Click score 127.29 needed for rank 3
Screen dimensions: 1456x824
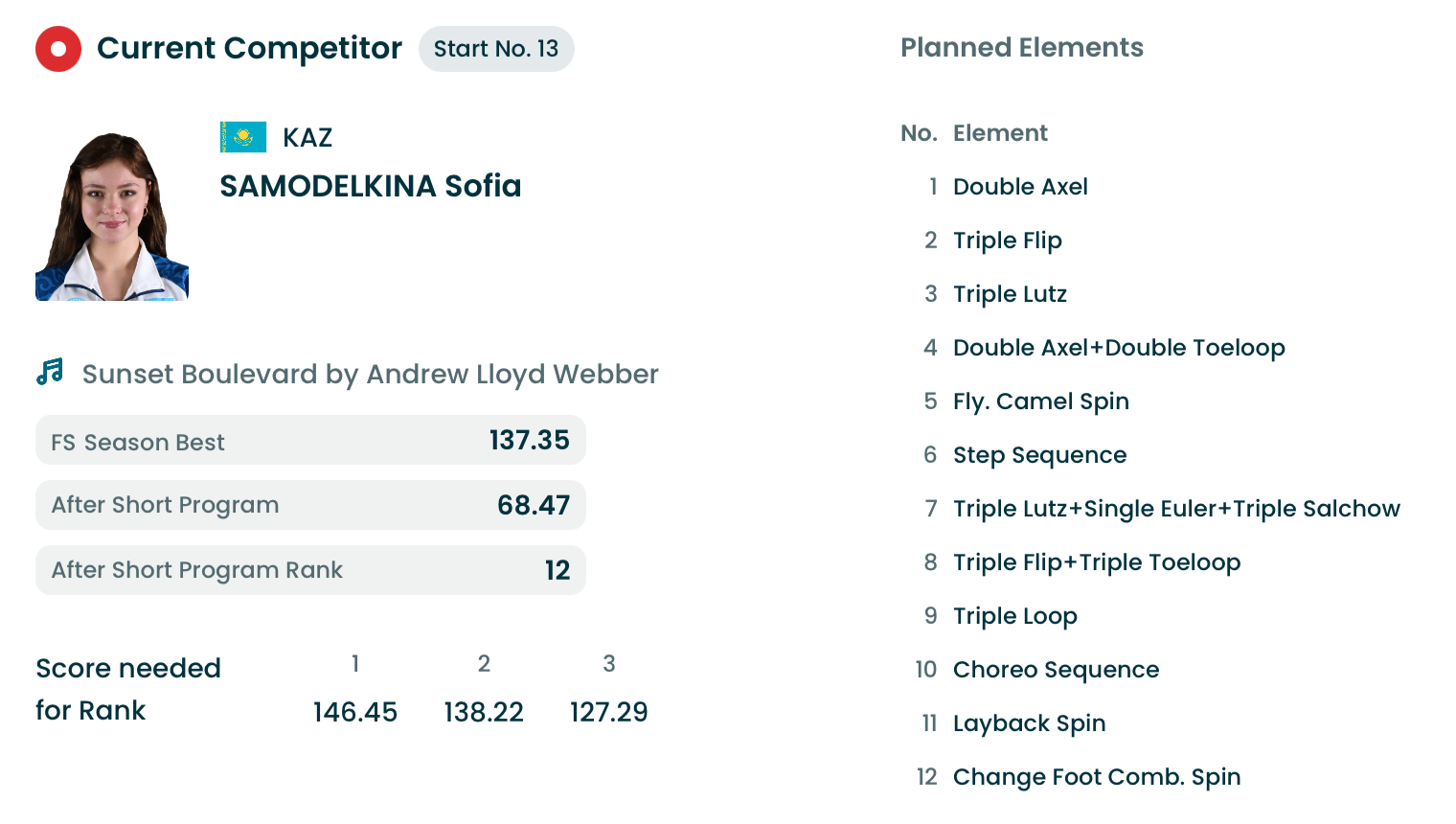tap(609, 712)
